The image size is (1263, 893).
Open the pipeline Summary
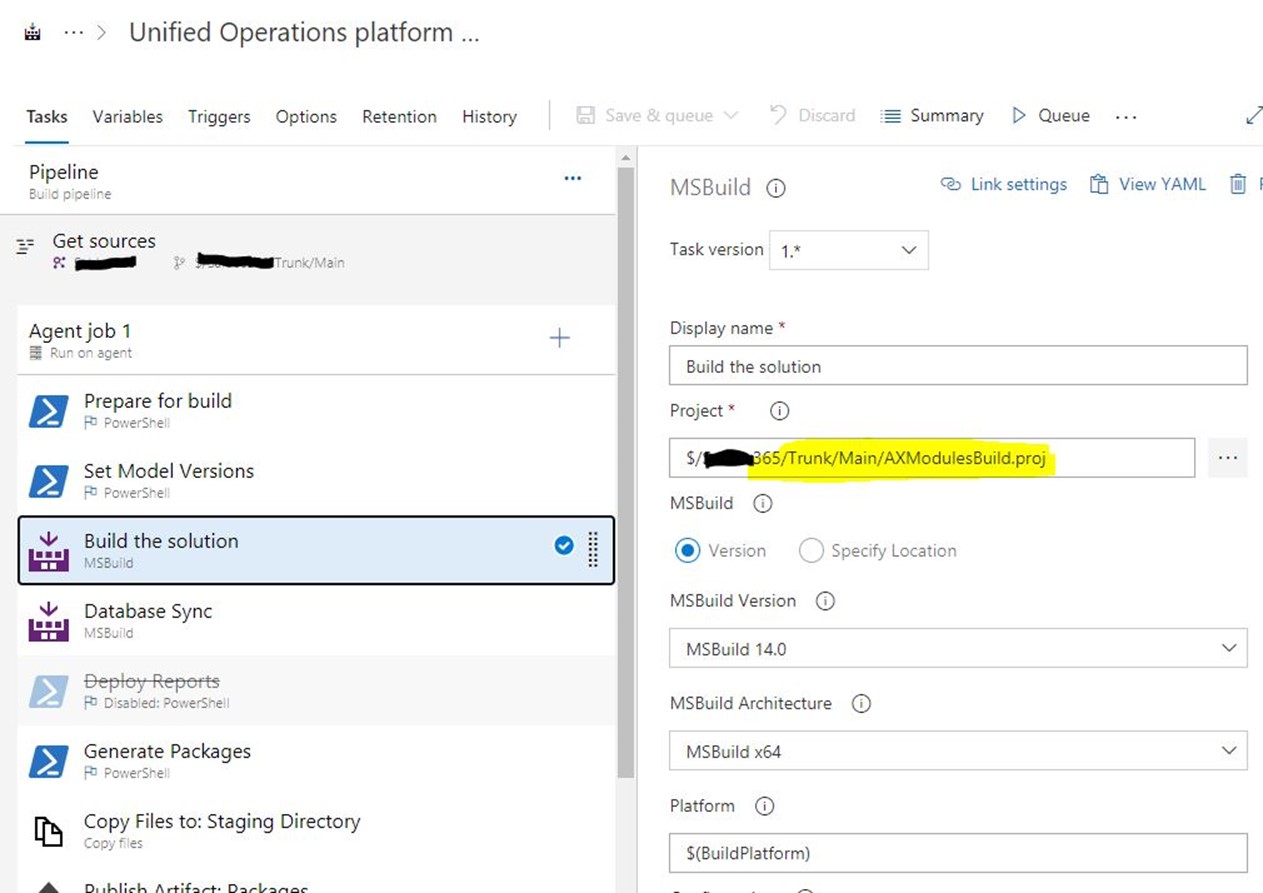coord(932,115)
